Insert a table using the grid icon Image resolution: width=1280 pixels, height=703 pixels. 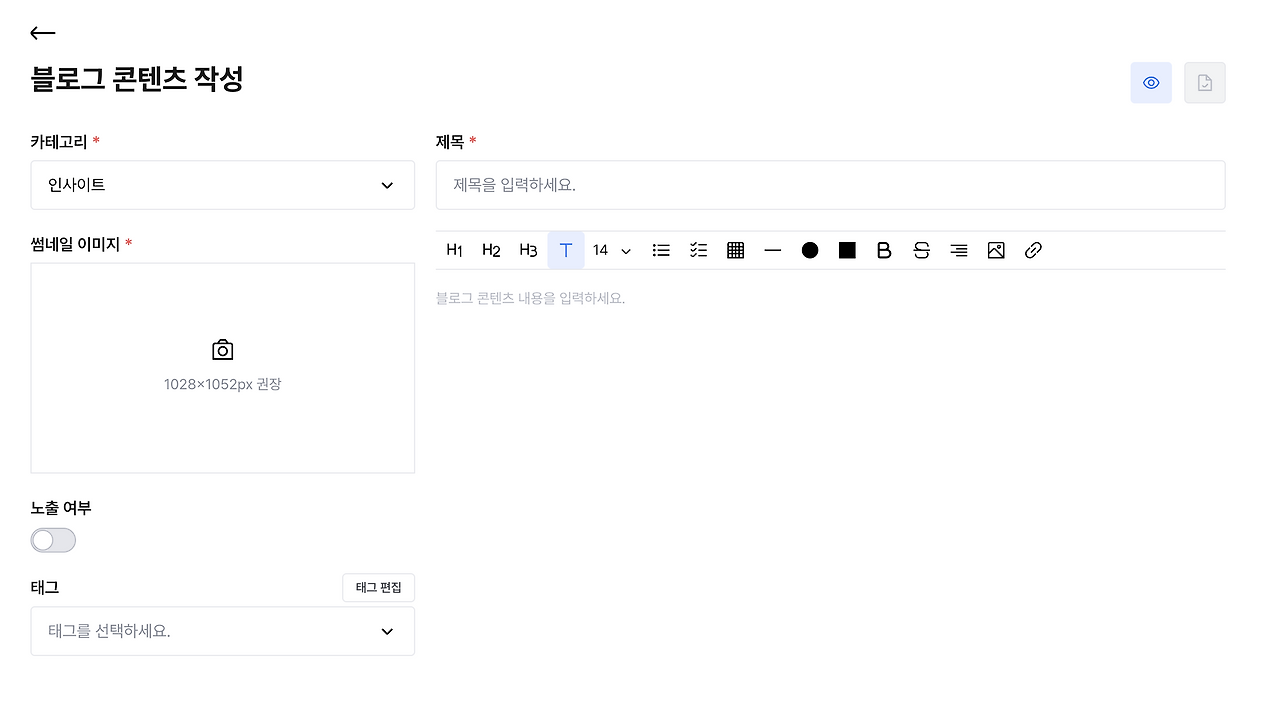[x=735, y=250]
